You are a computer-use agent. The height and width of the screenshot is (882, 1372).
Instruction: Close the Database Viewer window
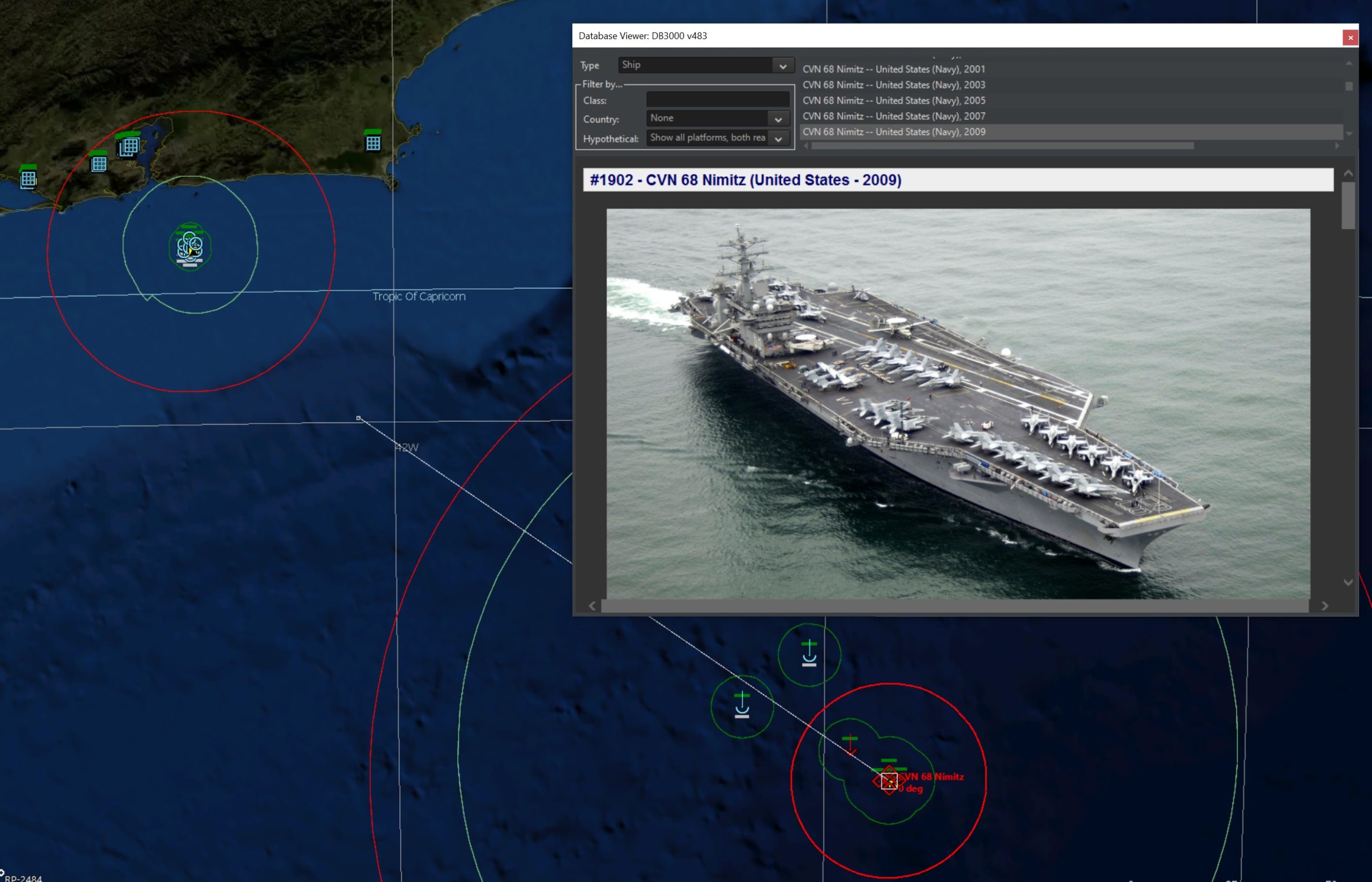1349,38
